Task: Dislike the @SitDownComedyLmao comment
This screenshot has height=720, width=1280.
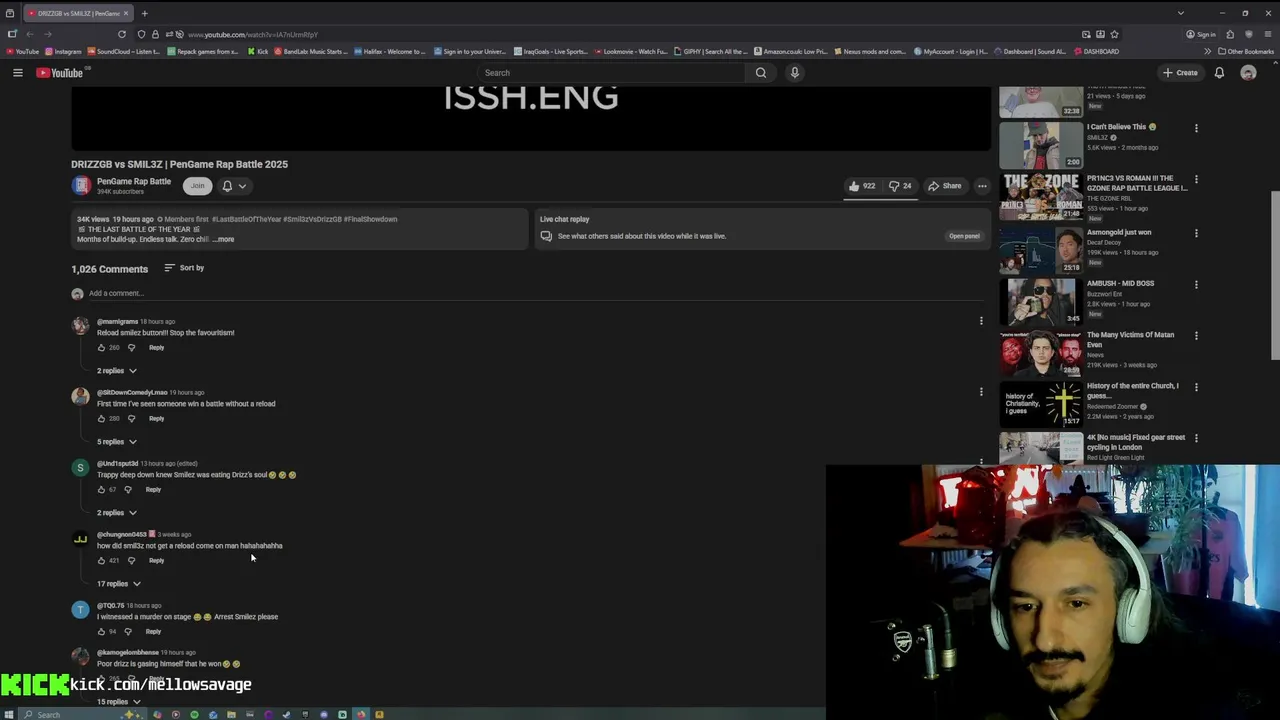Action: point(131,419)
